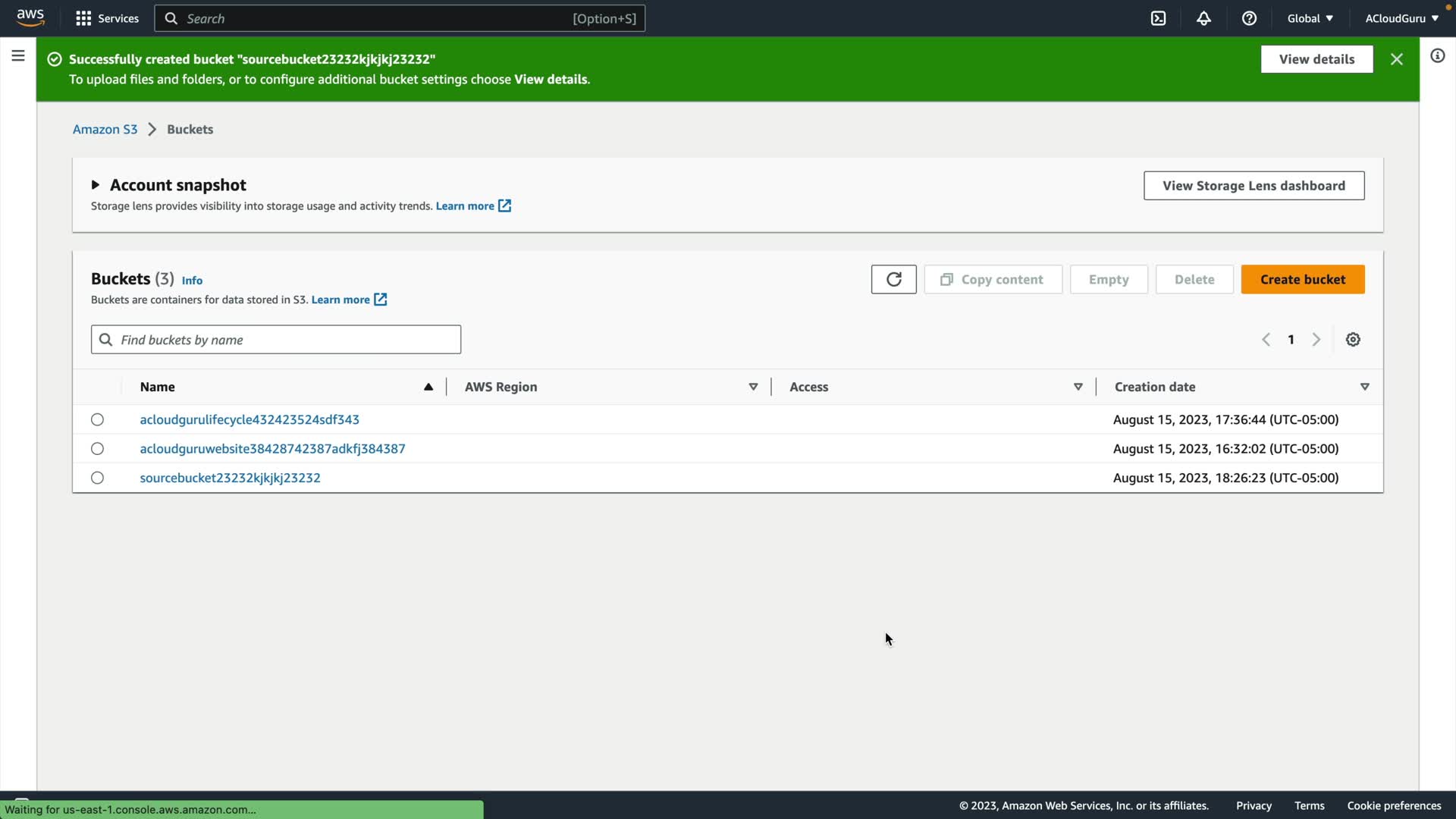Expand the Account snapshot section
Viewport: 1456px width, 819px height.
96,185
